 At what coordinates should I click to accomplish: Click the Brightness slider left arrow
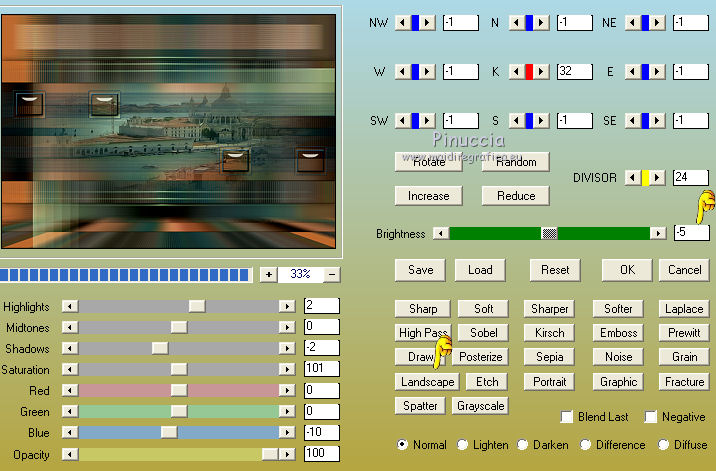[441, 233]
